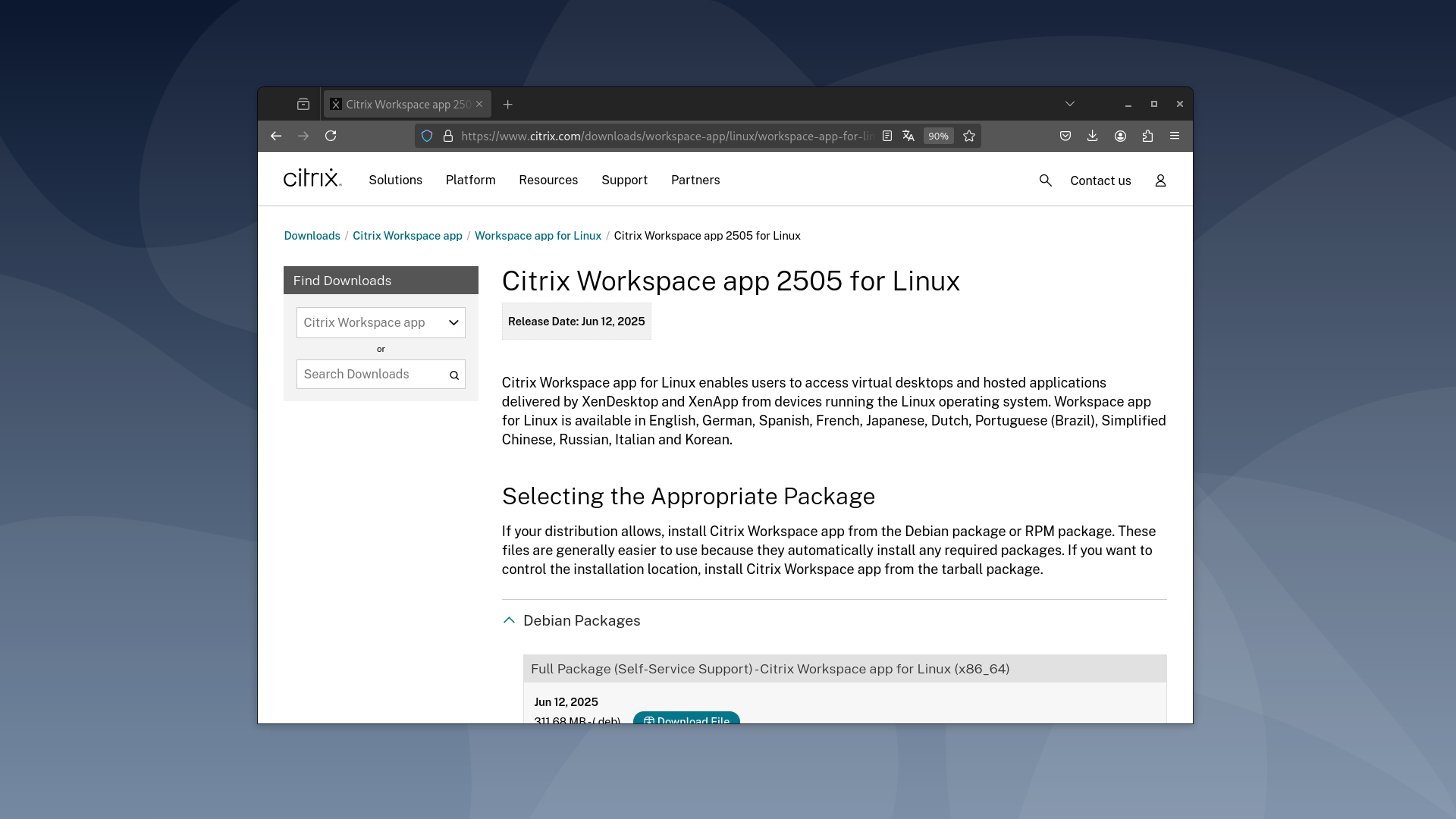Viewport: 1456px width, 819px height.
Task: Open the Firefox recent browsing view icon
Action: 303,104
